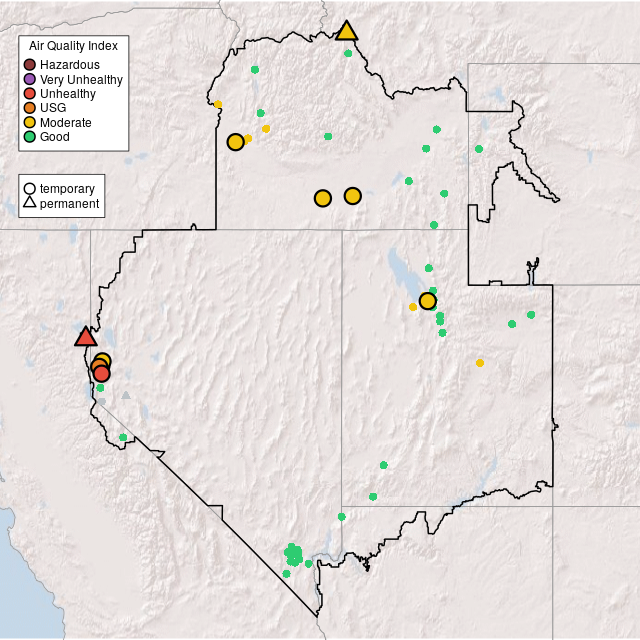This screenshot has height=640, width=640.
Task: Select the large yellow circle in the northwest
Action: click(235, 142)
